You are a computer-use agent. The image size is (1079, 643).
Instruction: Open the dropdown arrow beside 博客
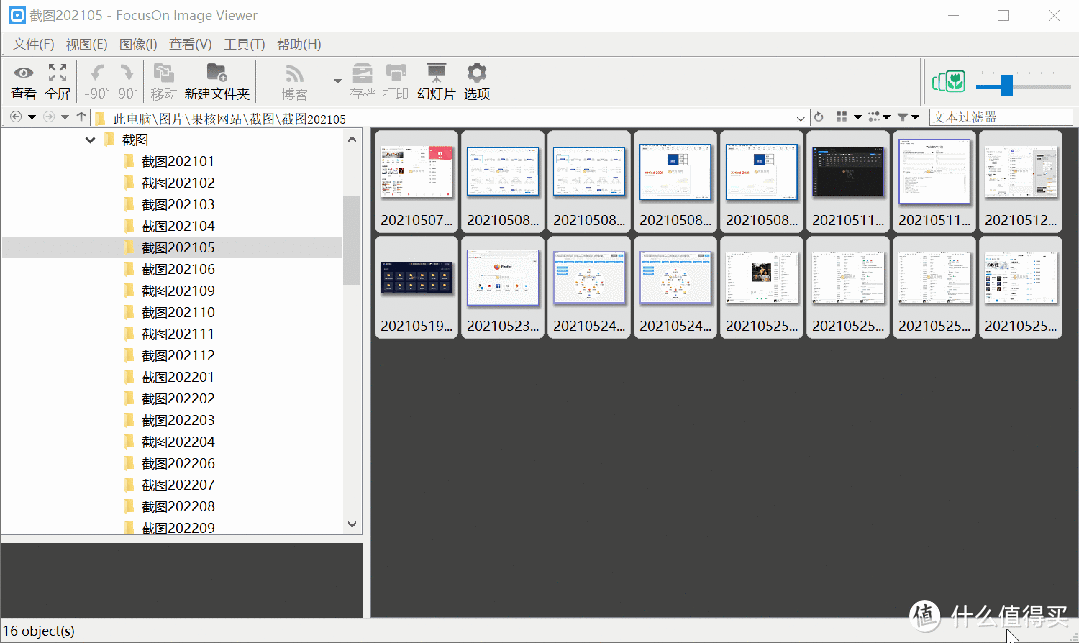click(337, 81)
